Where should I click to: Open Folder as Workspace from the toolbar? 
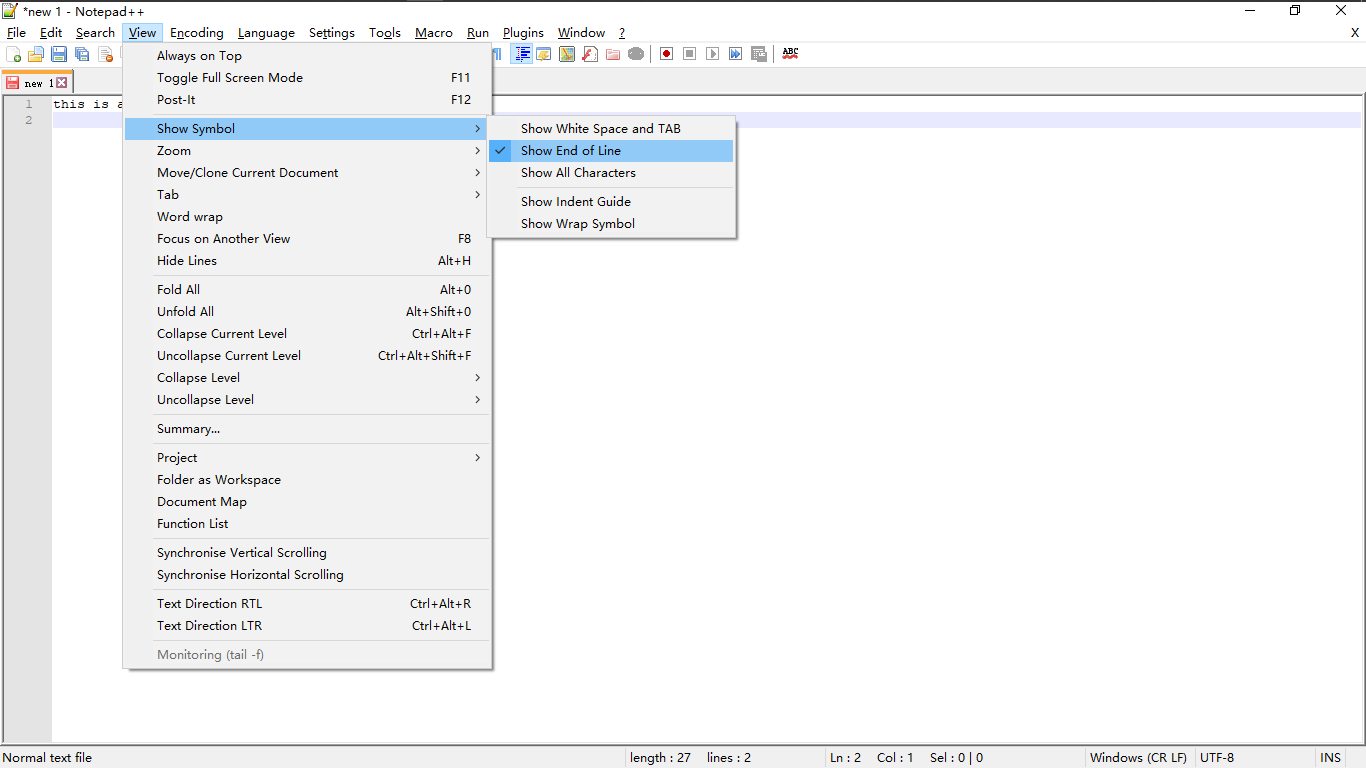click(x=613, y=53)
